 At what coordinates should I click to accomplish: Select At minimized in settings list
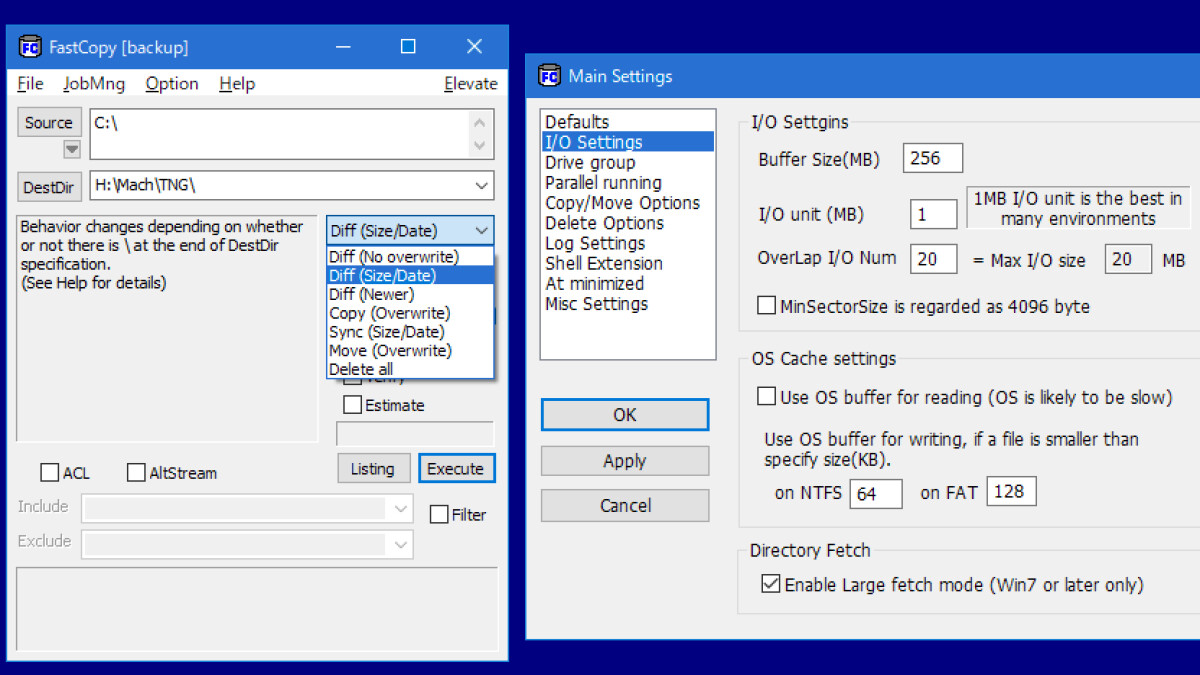pos(627,283)
